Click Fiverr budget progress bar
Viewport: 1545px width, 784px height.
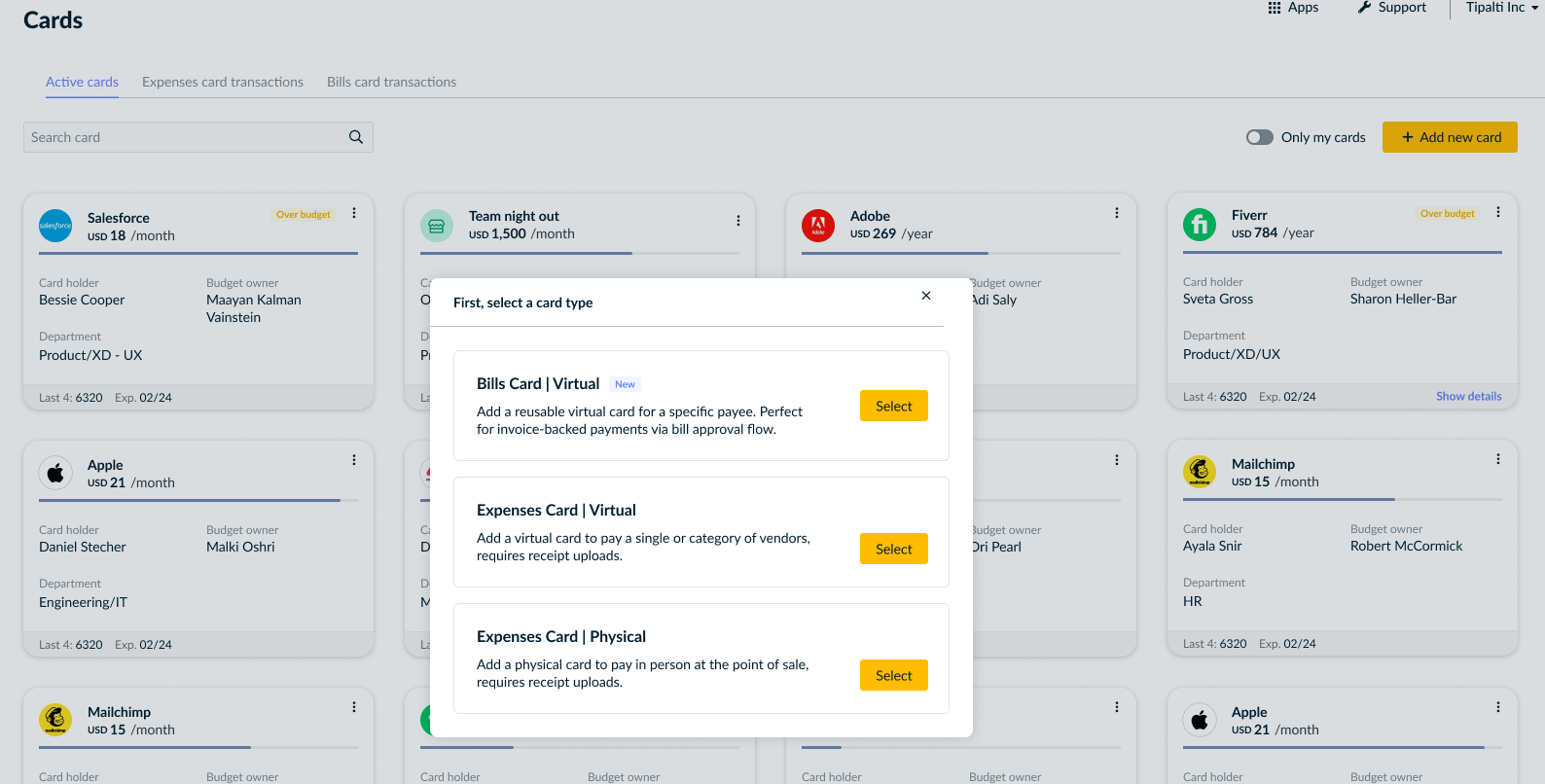(x=1343, y=253)
